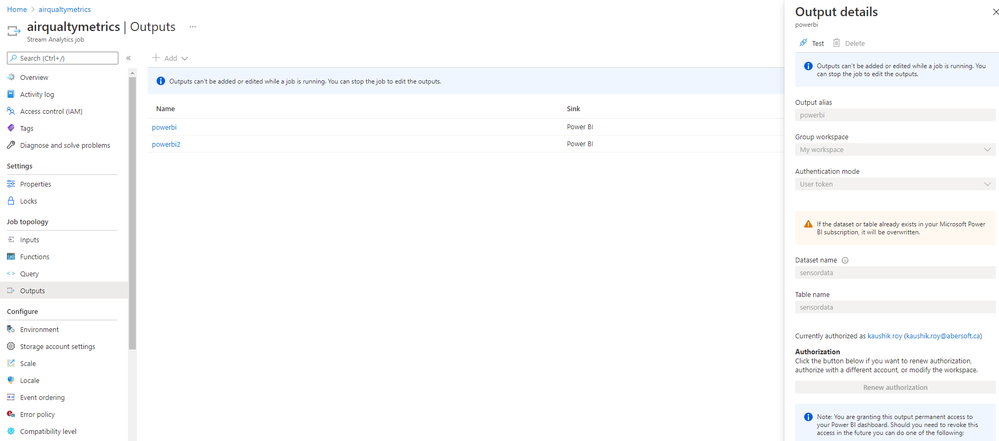Click the airqualtymetrics breadcrumb link
The height and width of the screenshot is (441, 999).
click(x=64, y=10)
